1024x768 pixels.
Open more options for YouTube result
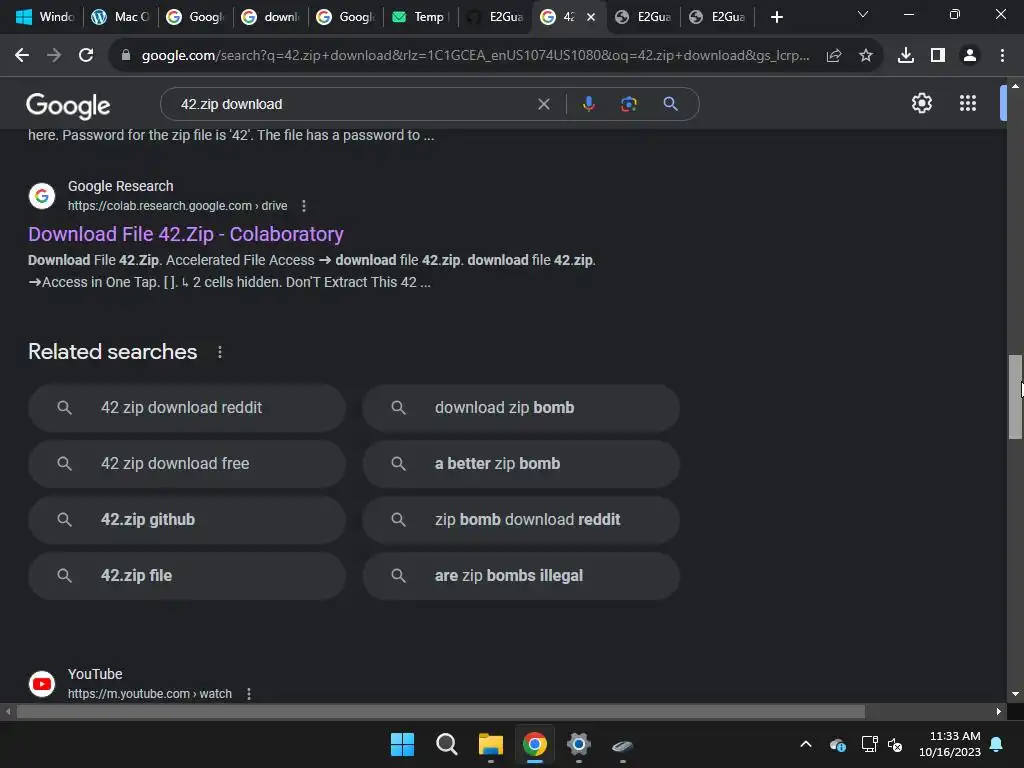(249, 694)
